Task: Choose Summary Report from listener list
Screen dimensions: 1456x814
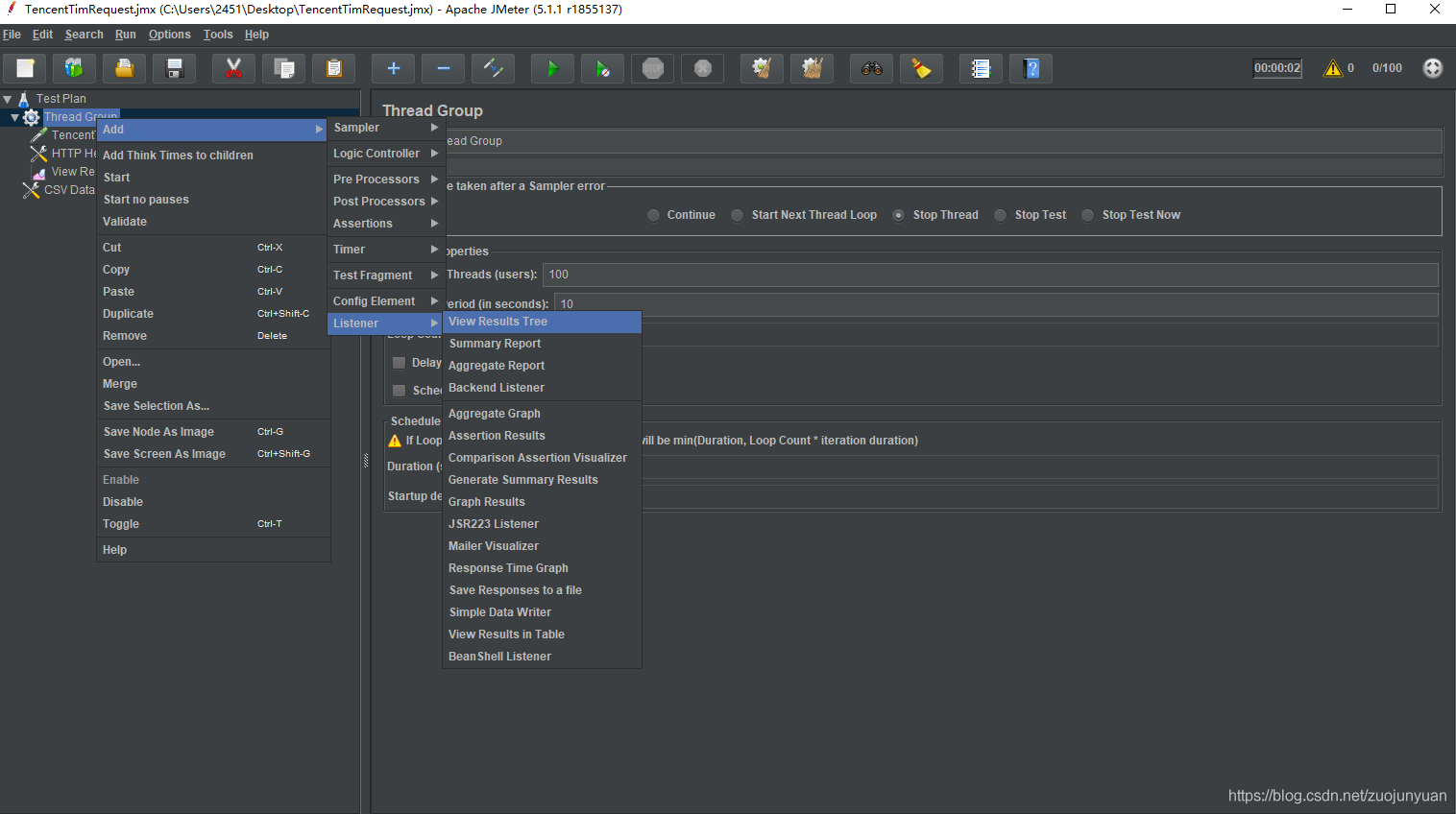Action: [542, 344]
